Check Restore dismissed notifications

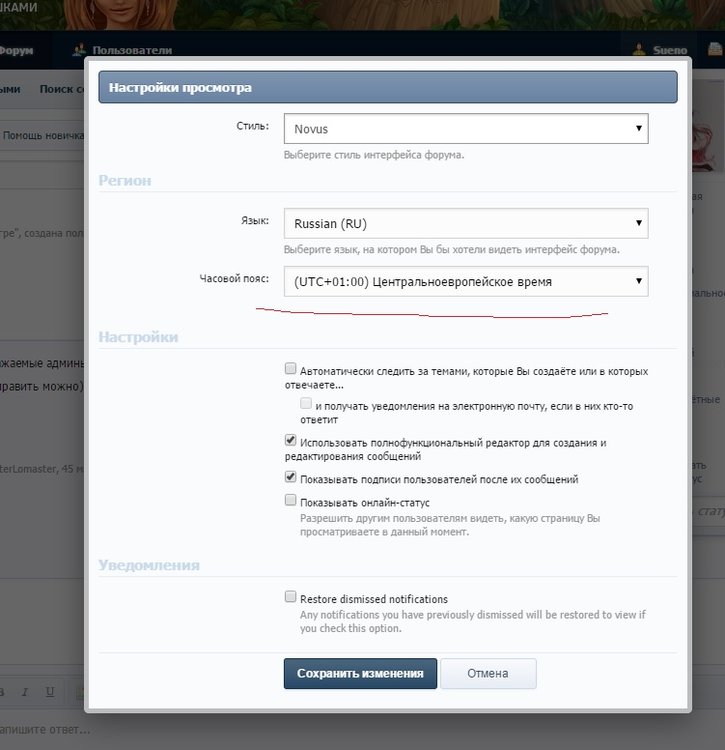click(x=290, y=597)
